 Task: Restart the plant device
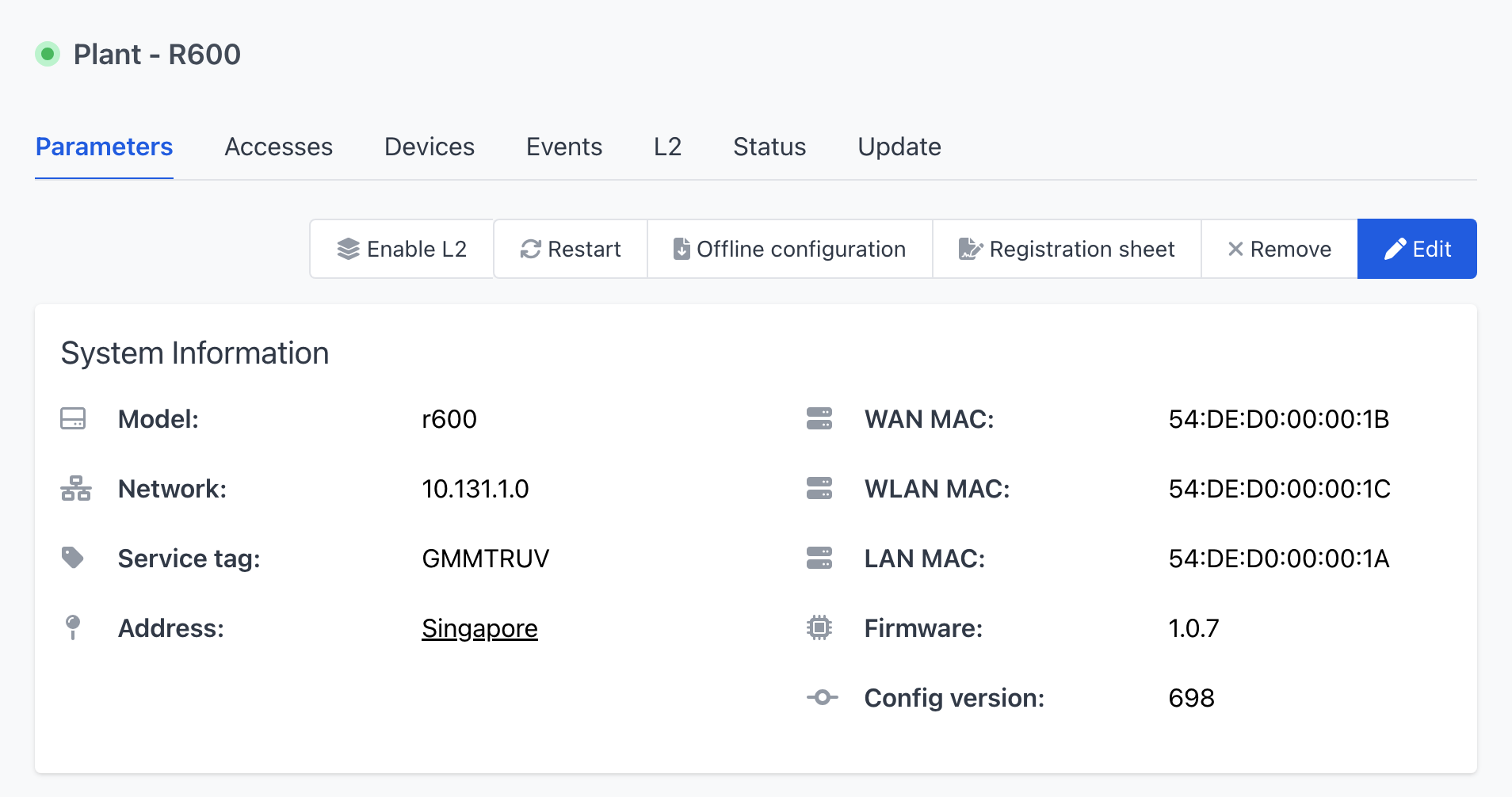click(571, 249)
